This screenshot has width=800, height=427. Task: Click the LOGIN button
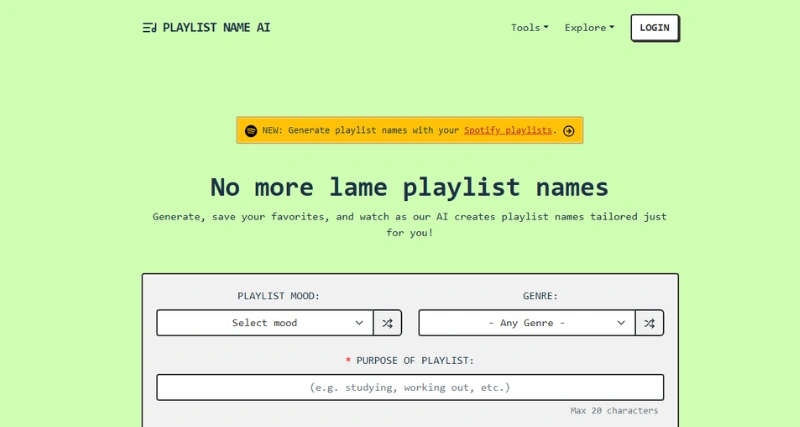pos(655,28)
